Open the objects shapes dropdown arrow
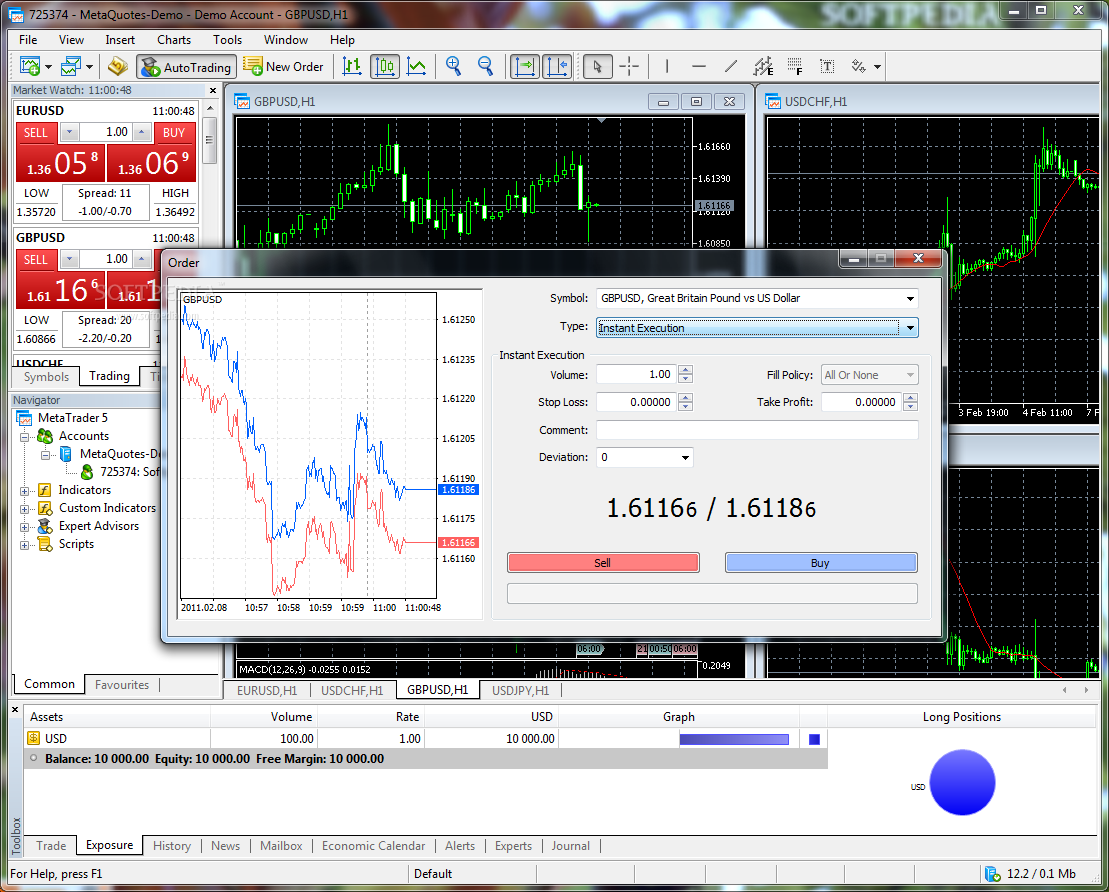1109x892 pixels. pos(878,67)
